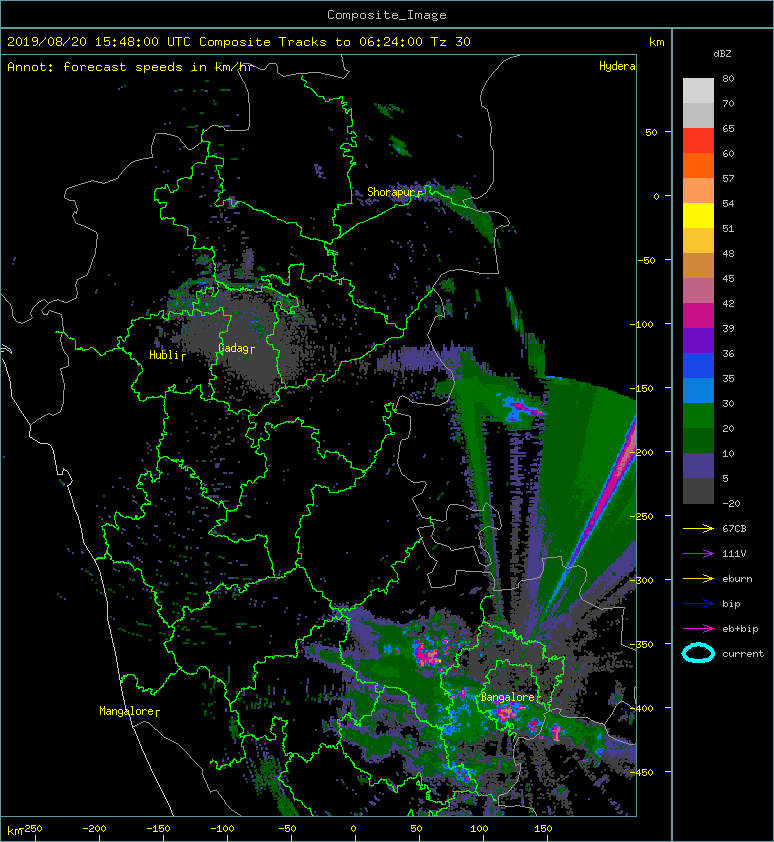Click the 2019/08/20 15:48:00 UTC timestamp

99,42
